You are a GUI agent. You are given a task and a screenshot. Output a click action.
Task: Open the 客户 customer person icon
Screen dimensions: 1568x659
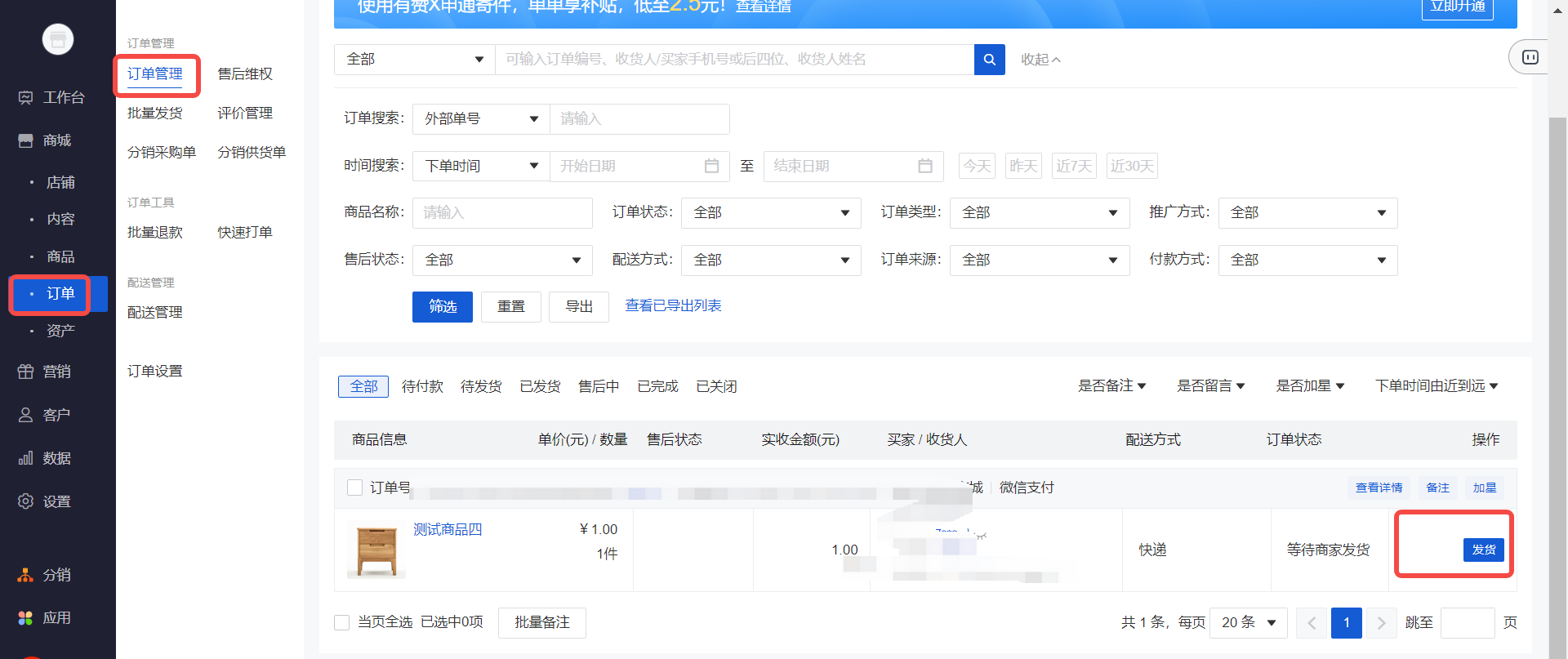click(26, 415)
